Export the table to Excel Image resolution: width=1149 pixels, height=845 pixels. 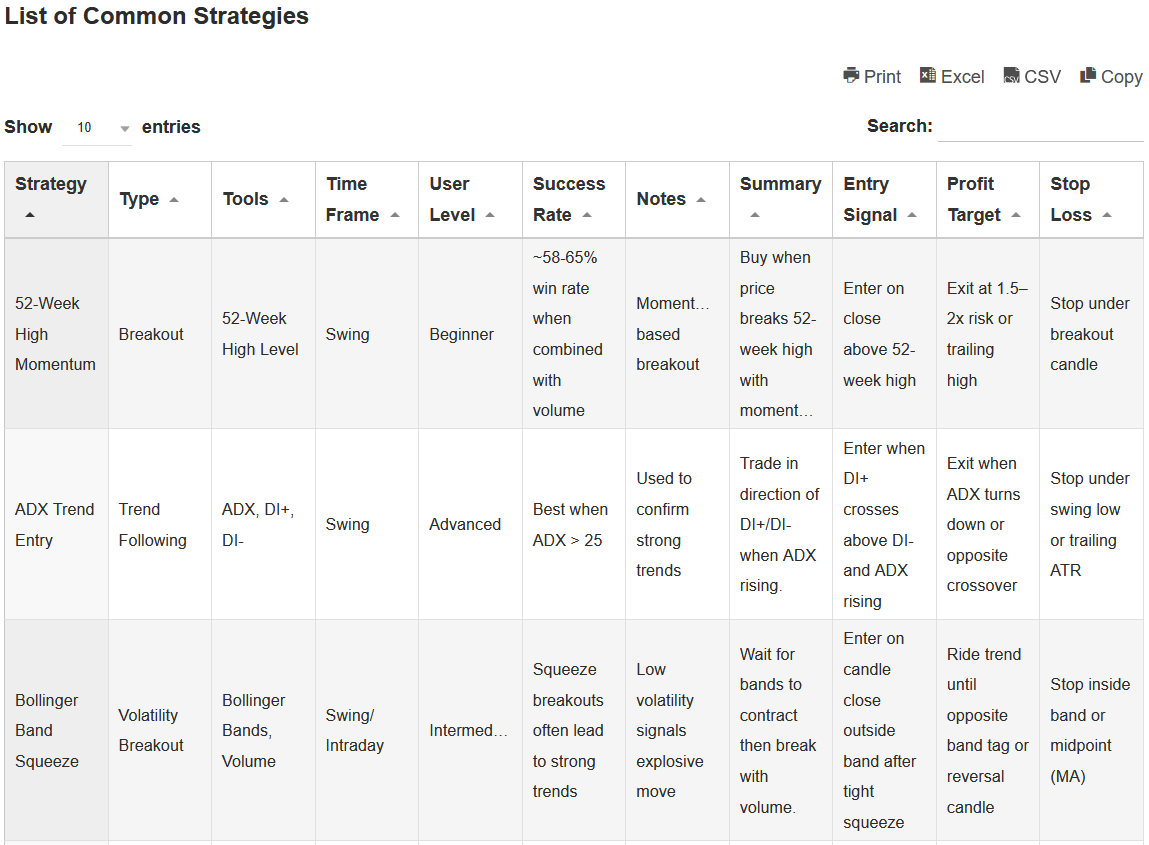951,77
